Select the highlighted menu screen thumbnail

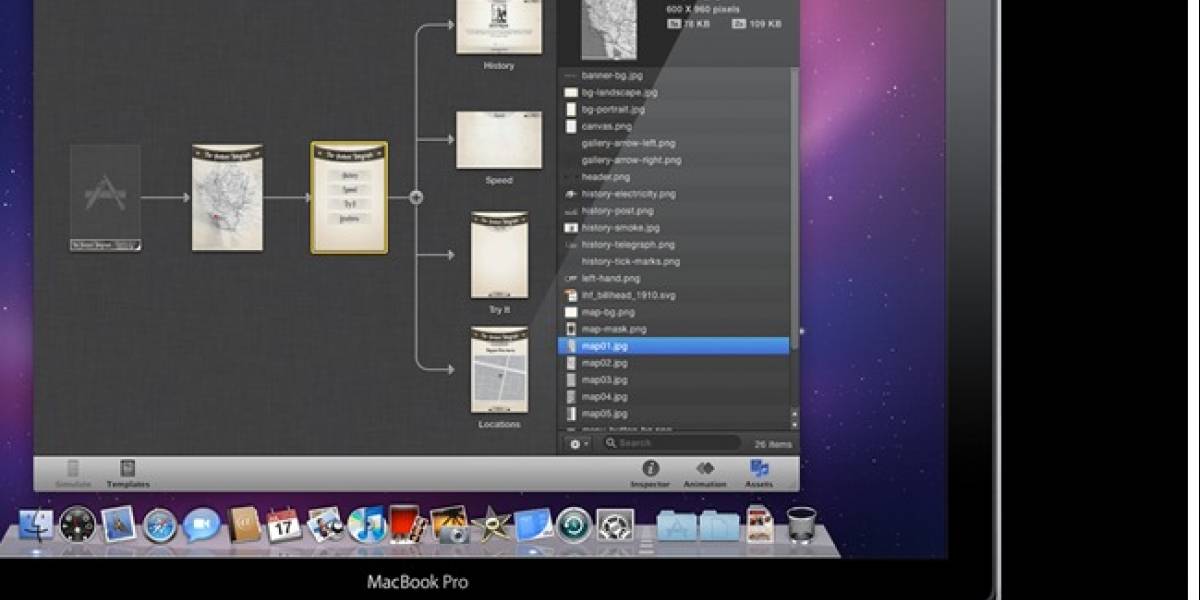point(349,197)
